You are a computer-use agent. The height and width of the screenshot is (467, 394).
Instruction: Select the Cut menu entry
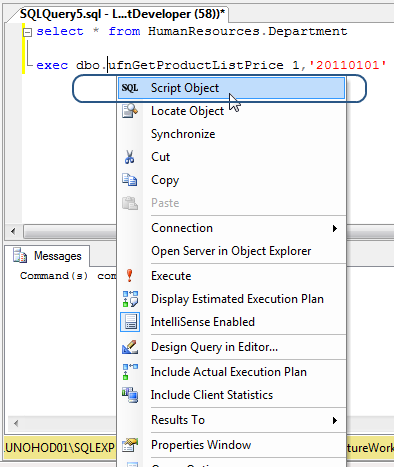231,157
